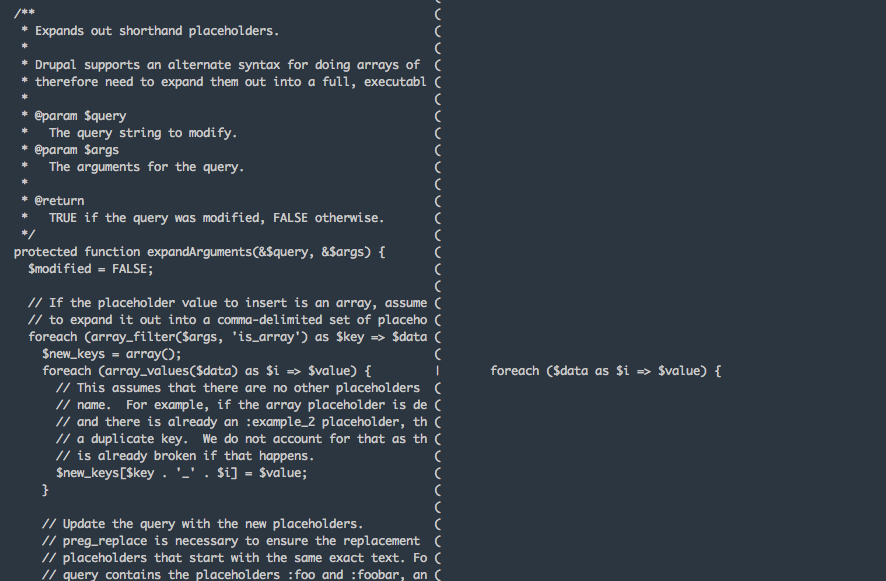Select the '$new_keys = array();' line
The height and width of the screenshot is (581, 886).
[x=112, y=354]
